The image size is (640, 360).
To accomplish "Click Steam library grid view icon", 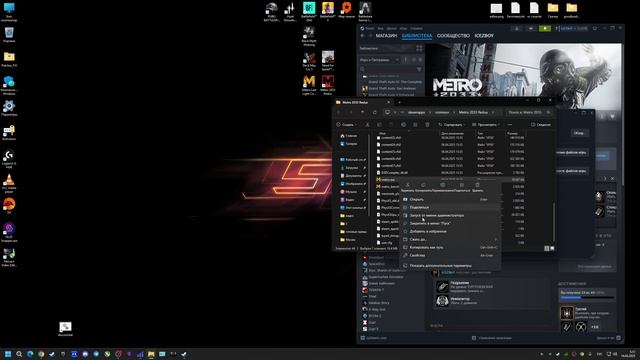I will click(x=419, y=49).
